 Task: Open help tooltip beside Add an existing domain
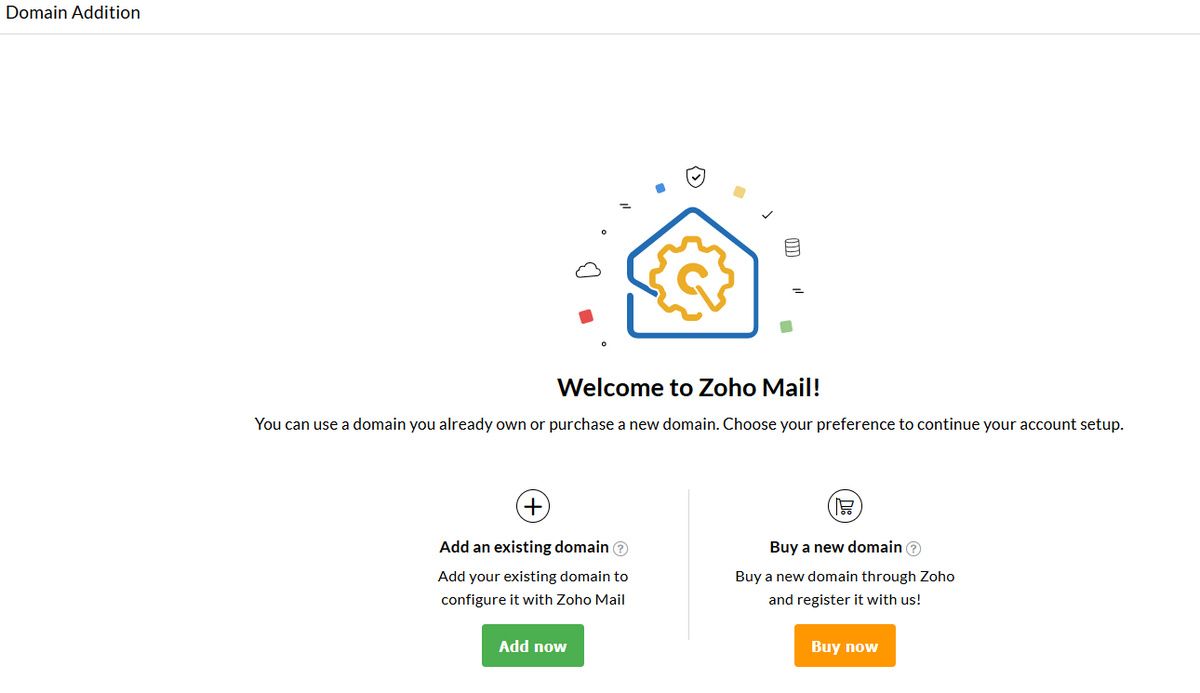(x=621, y=548)
